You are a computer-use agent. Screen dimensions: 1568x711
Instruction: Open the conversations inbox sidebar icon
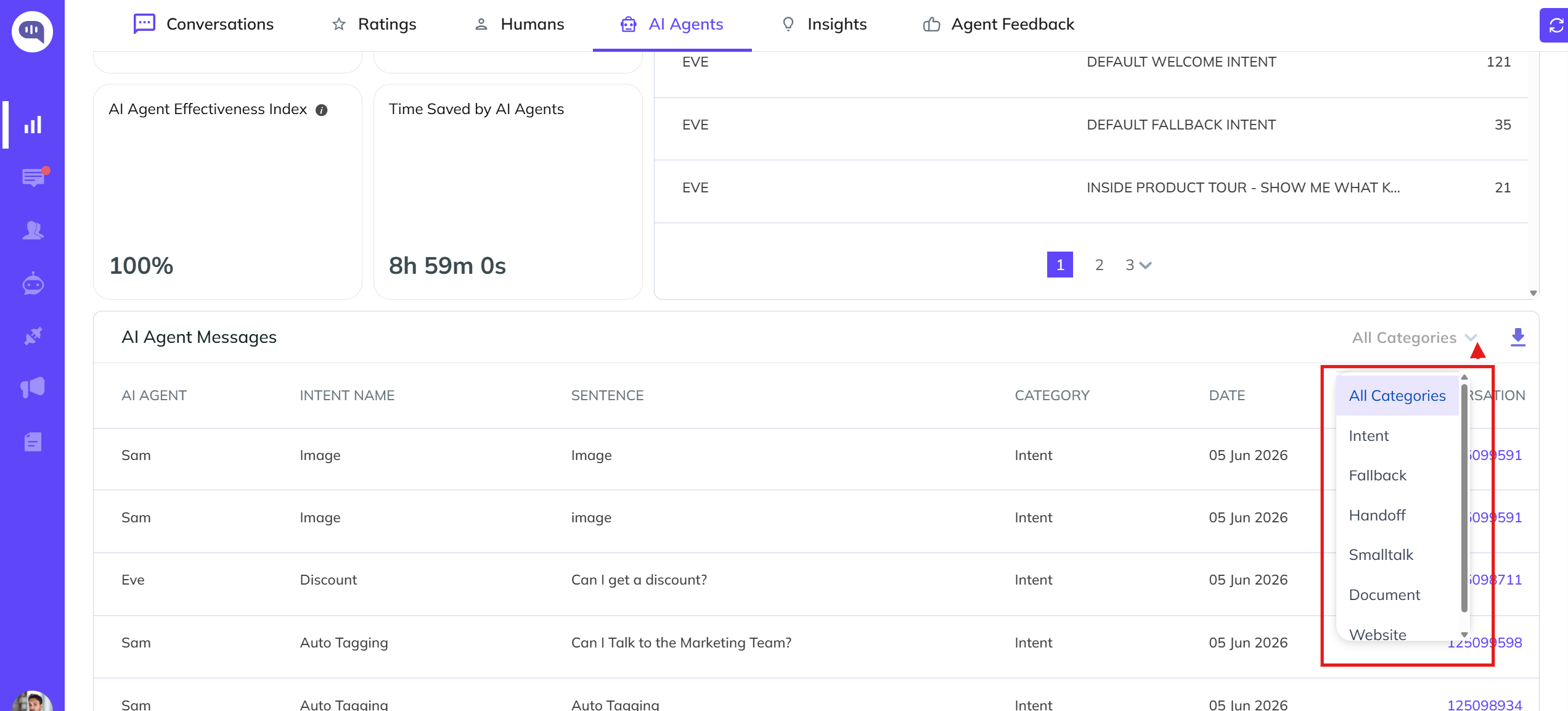point(35,177)
